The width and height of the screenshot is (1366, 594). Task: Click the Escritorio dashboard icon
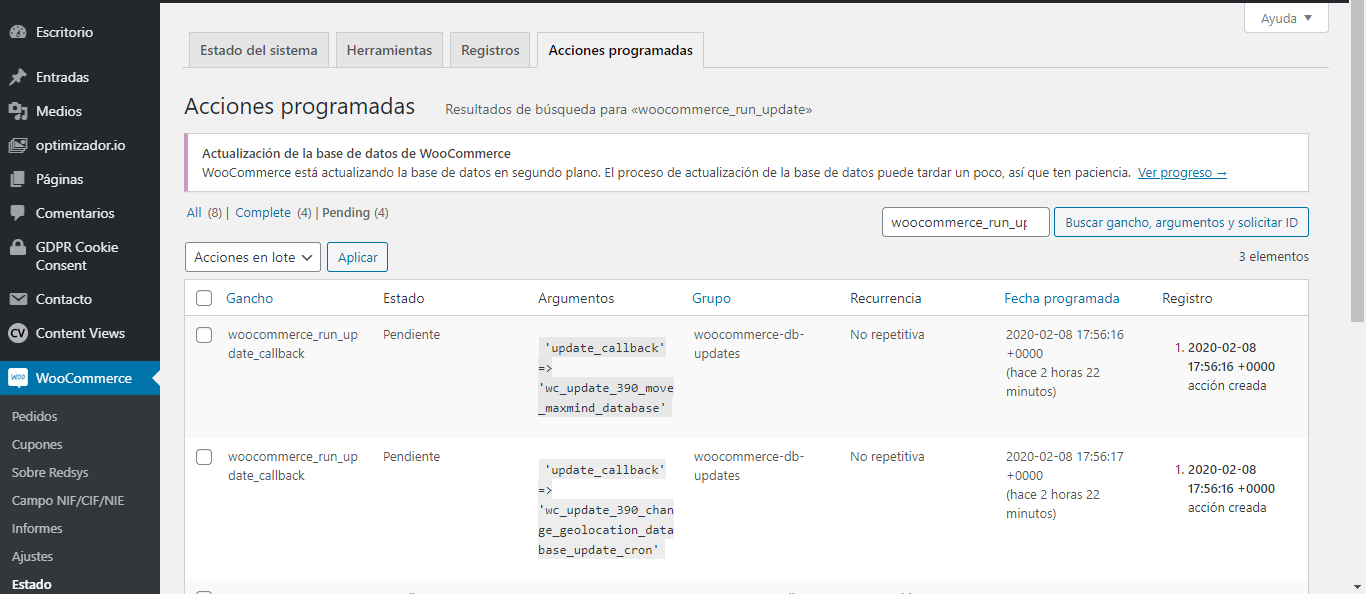[18, 32]
